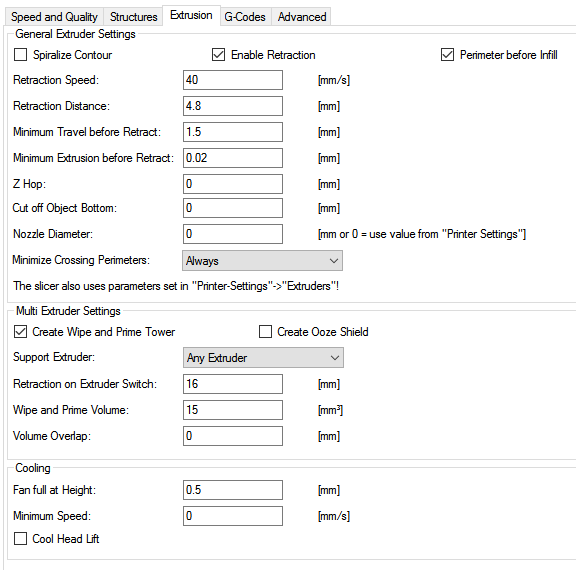
Task: Click the General Extruder Settings group title
Action: click(x=75, y=34)
